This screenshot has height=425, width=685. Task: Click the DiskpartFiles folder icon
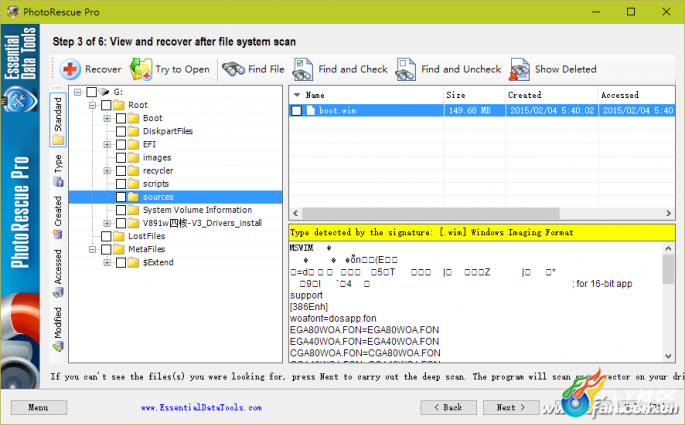point(134,131)
